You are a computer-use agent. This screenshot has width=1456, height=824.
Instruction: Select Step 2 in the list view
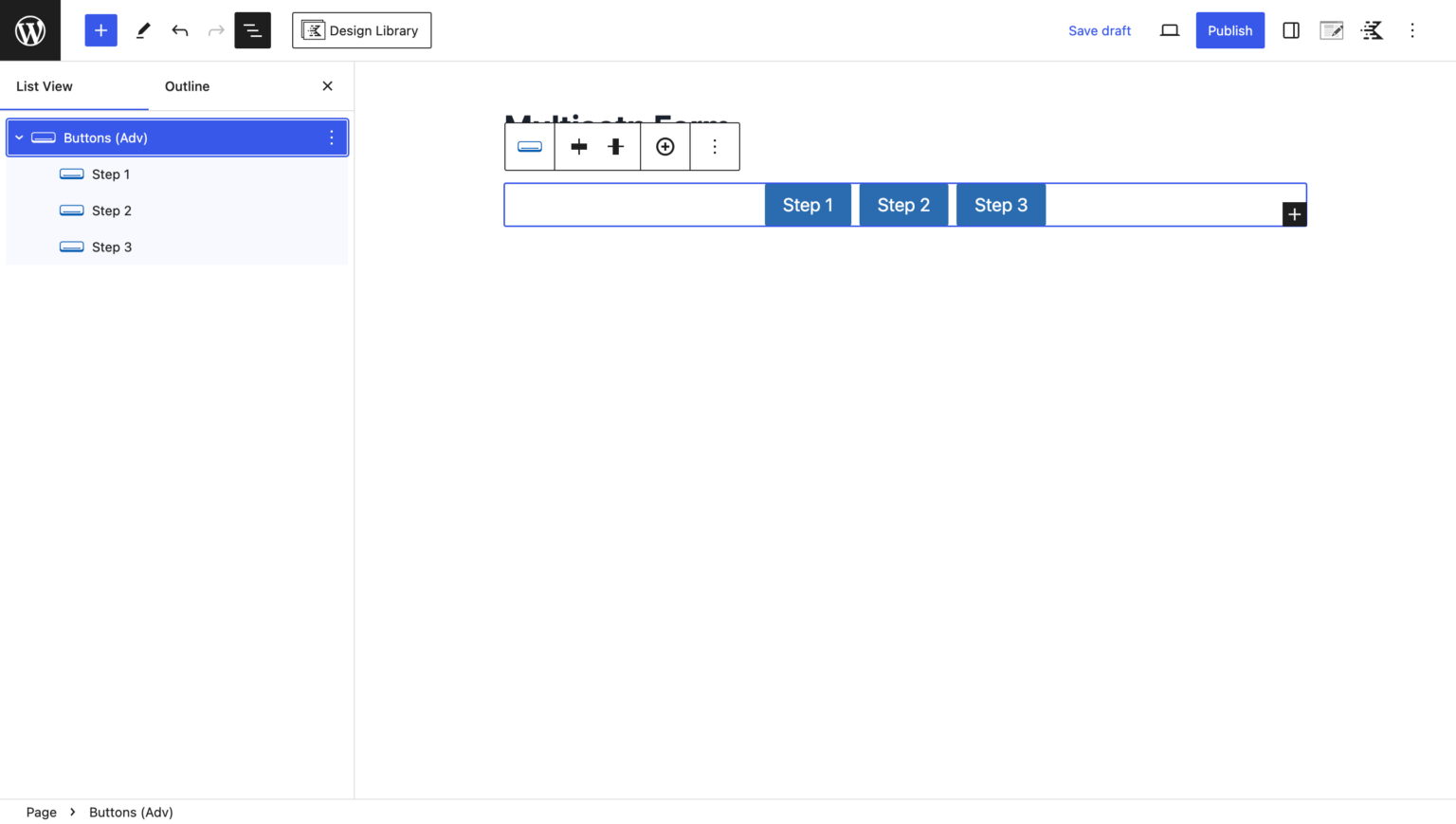tap(112, 211)
